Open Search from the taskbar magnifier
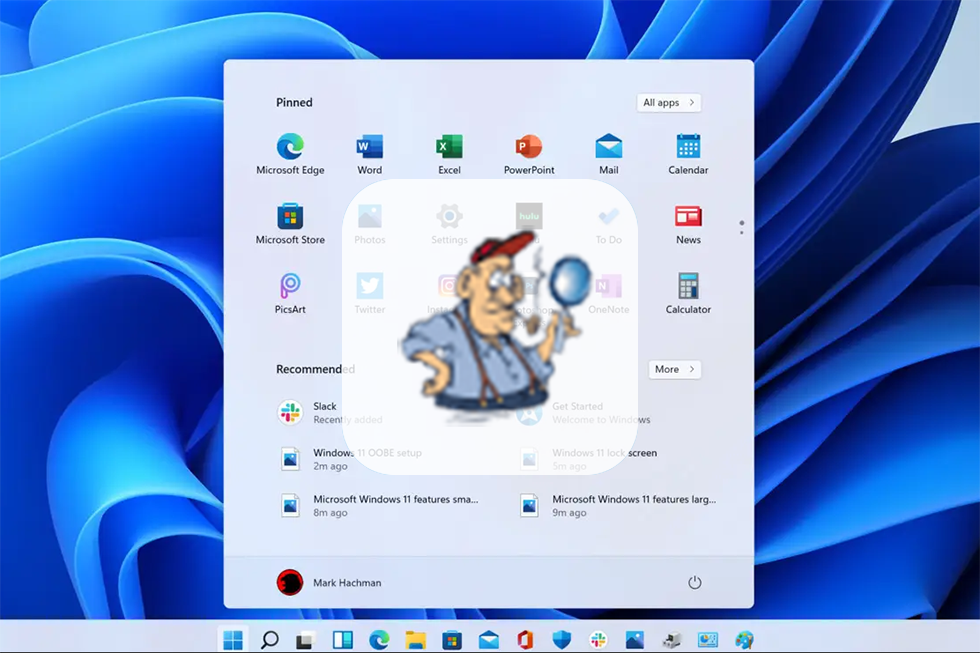This screenshot has height=653, width=980. pos(269,639)
